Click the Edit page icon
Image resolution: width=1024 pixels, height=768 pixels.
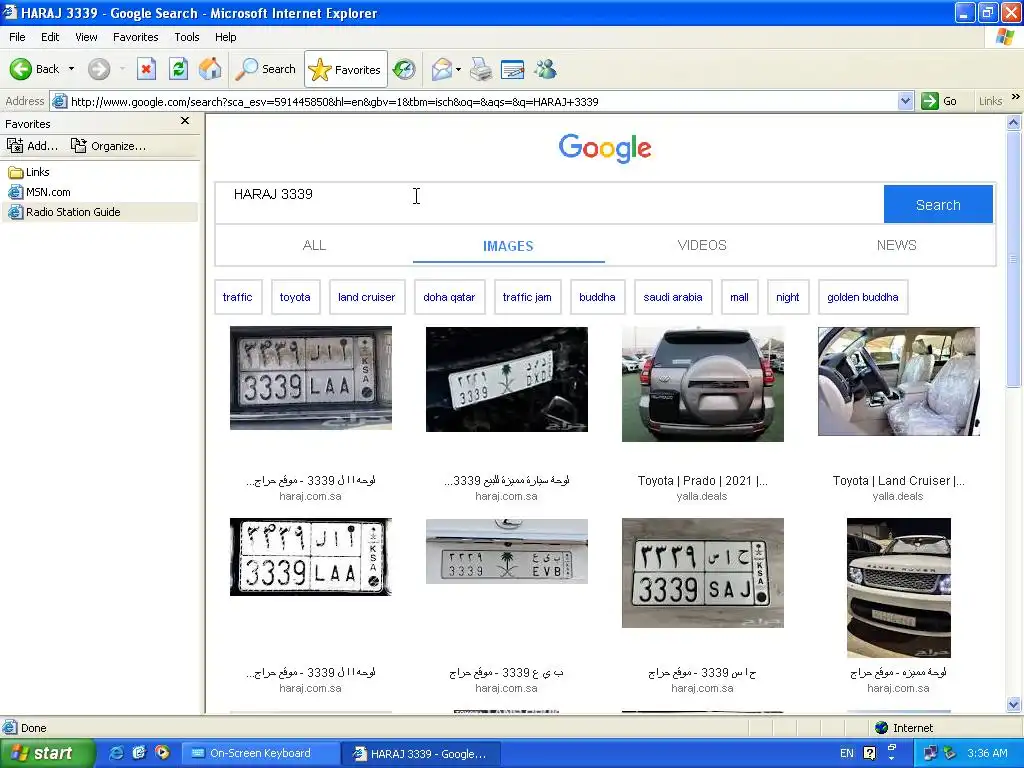coord(513,69)
